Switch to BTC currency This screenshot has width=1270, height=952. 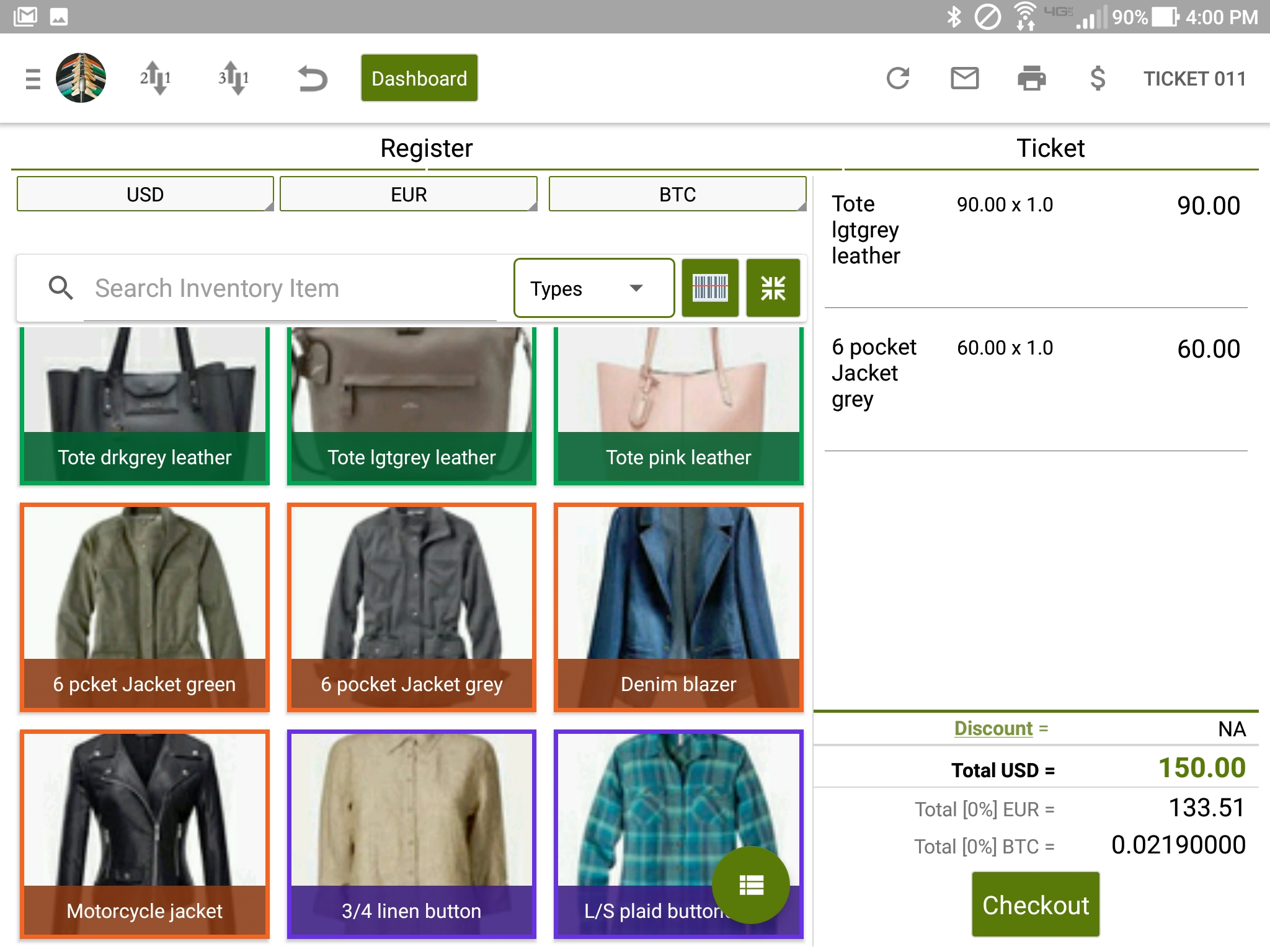pyautogui.click(x=677, y=195)
